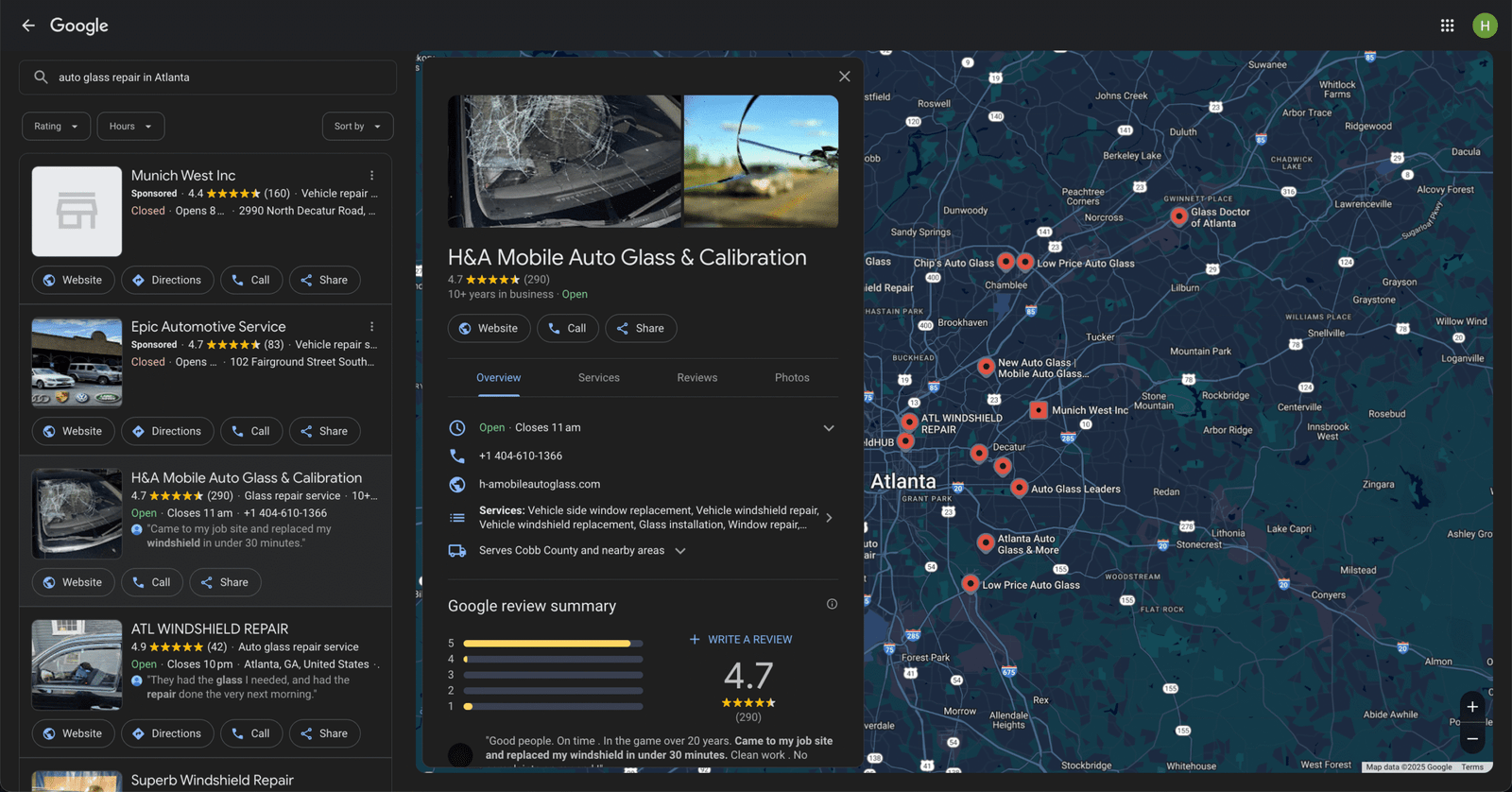Screen dimensions: 1512x792
Task: Open the account avatar labeled H
Action: 1485,26
